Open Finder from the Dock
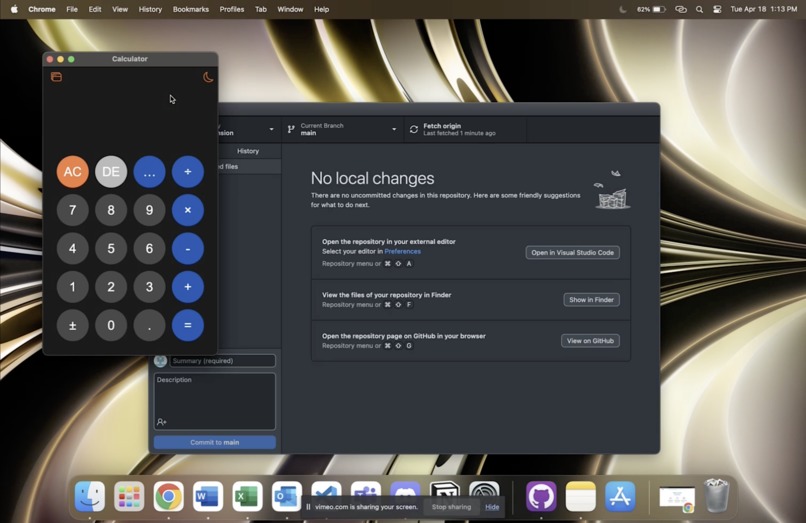 (x=90, y=496)
